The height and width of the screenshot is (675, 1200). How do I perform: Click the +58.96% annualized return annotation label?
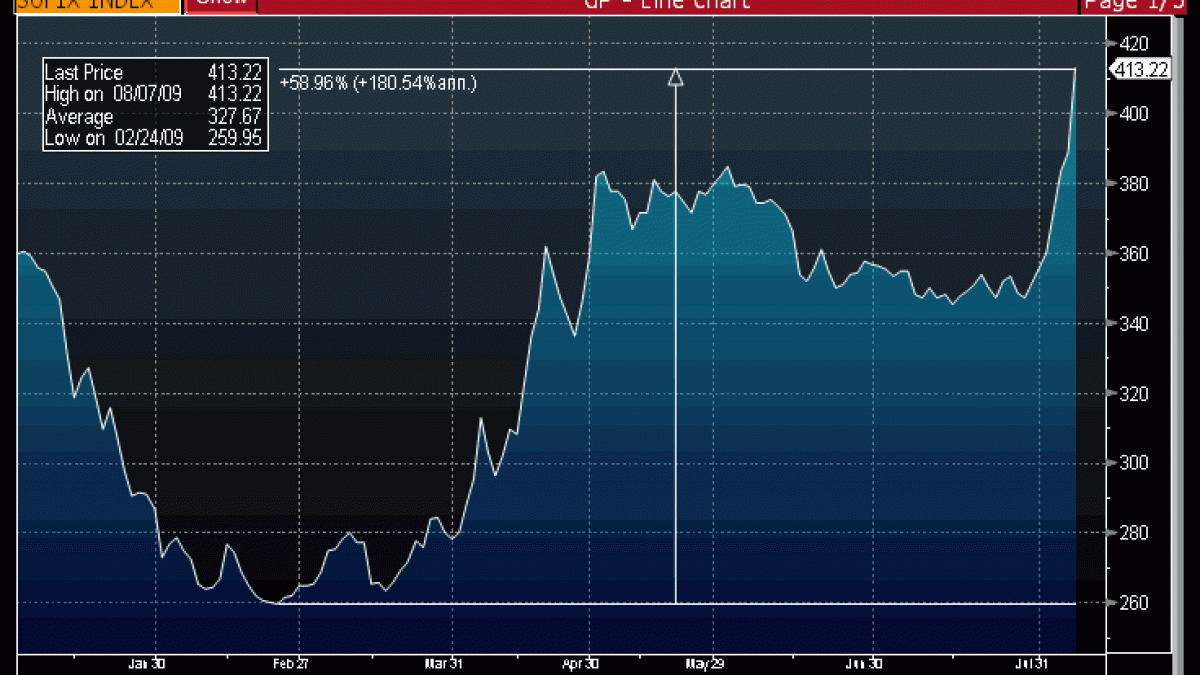[379, 82]
